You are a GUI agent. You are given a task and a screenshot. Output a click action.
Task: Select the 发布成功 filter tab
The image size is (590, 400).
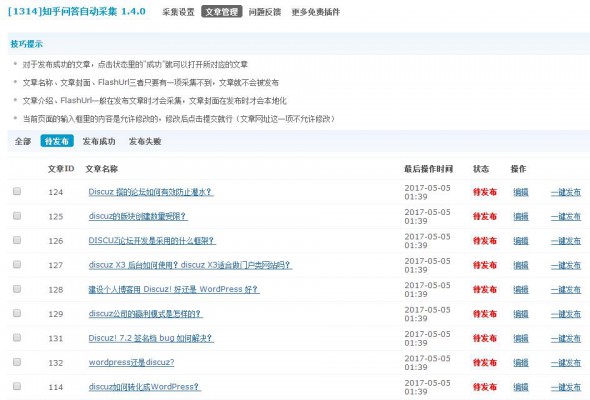99,141
